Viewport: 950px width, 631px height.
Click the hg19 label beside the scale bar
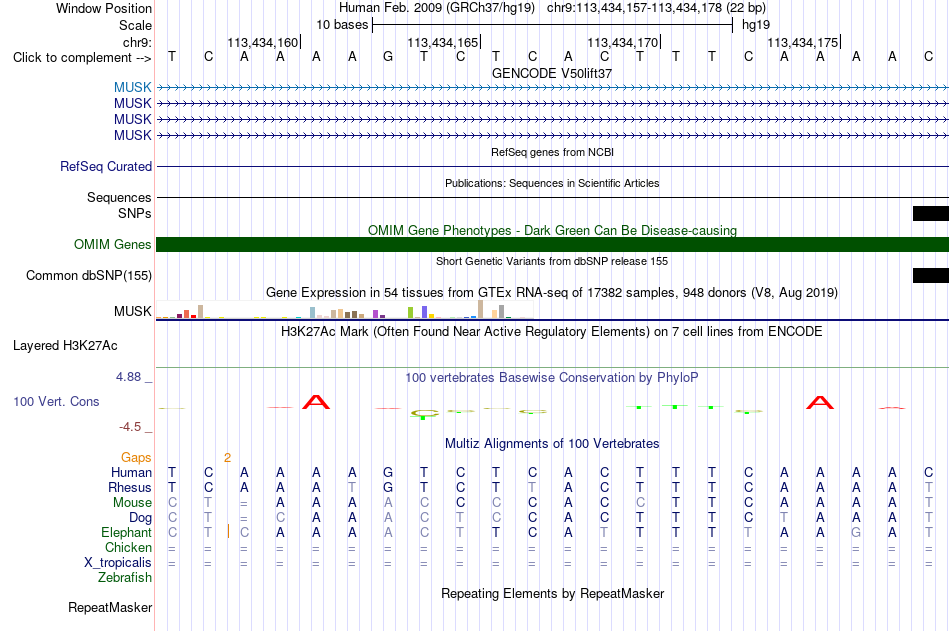coord(756,25)
